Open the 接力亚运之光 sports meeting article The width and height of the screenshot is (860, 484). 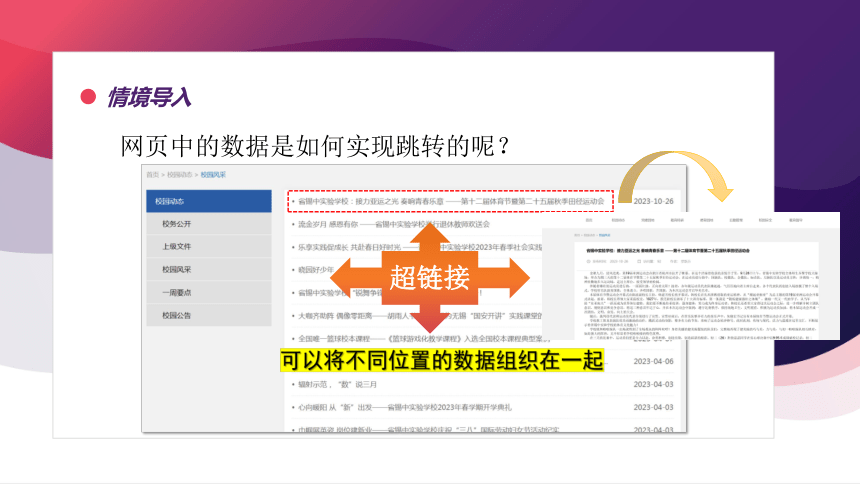pos(451,201)
